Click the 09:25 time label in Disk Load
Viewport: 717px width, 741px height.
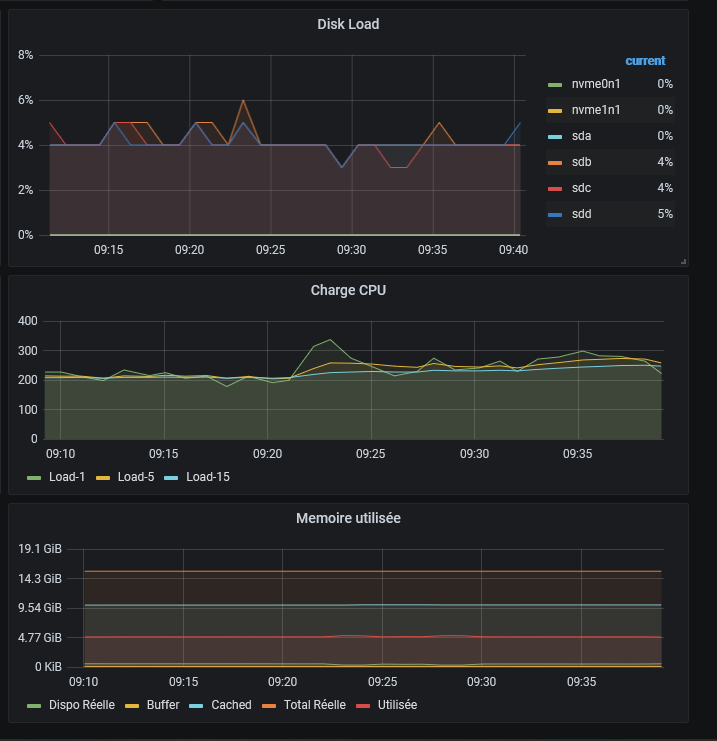(x=270, y=250)
